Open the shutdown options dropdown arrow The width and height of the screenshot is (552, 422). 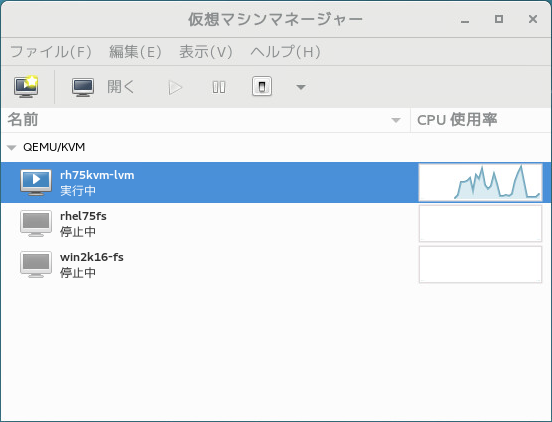click(x=301, y=87)
